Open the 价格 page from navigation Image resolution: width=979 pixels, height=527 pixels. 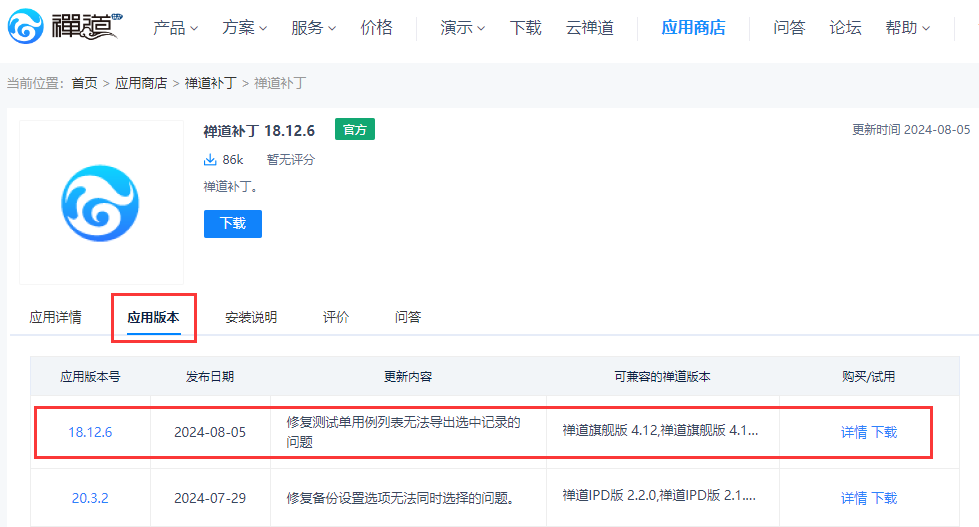(376, 27)
